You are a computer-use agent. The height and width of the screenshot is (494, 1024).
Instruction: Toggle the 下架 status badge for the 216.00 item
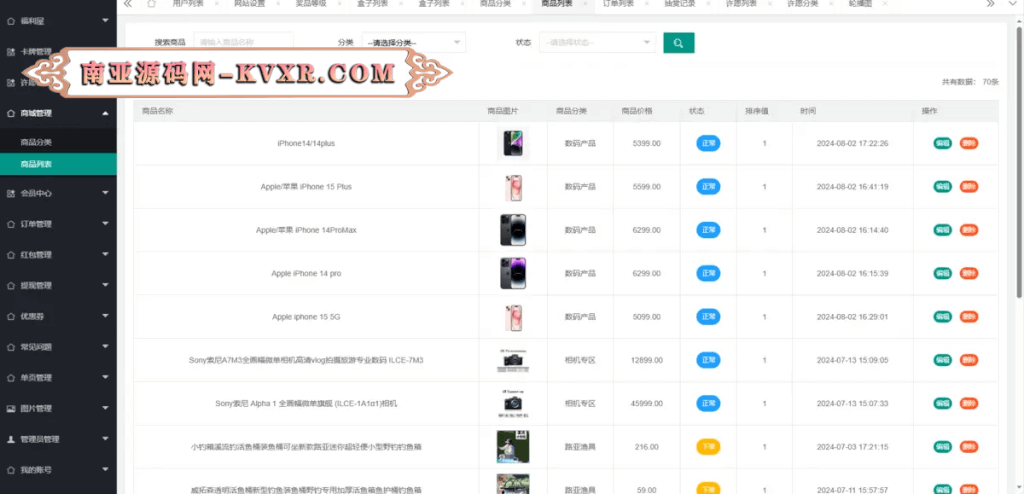click(708, 447)
